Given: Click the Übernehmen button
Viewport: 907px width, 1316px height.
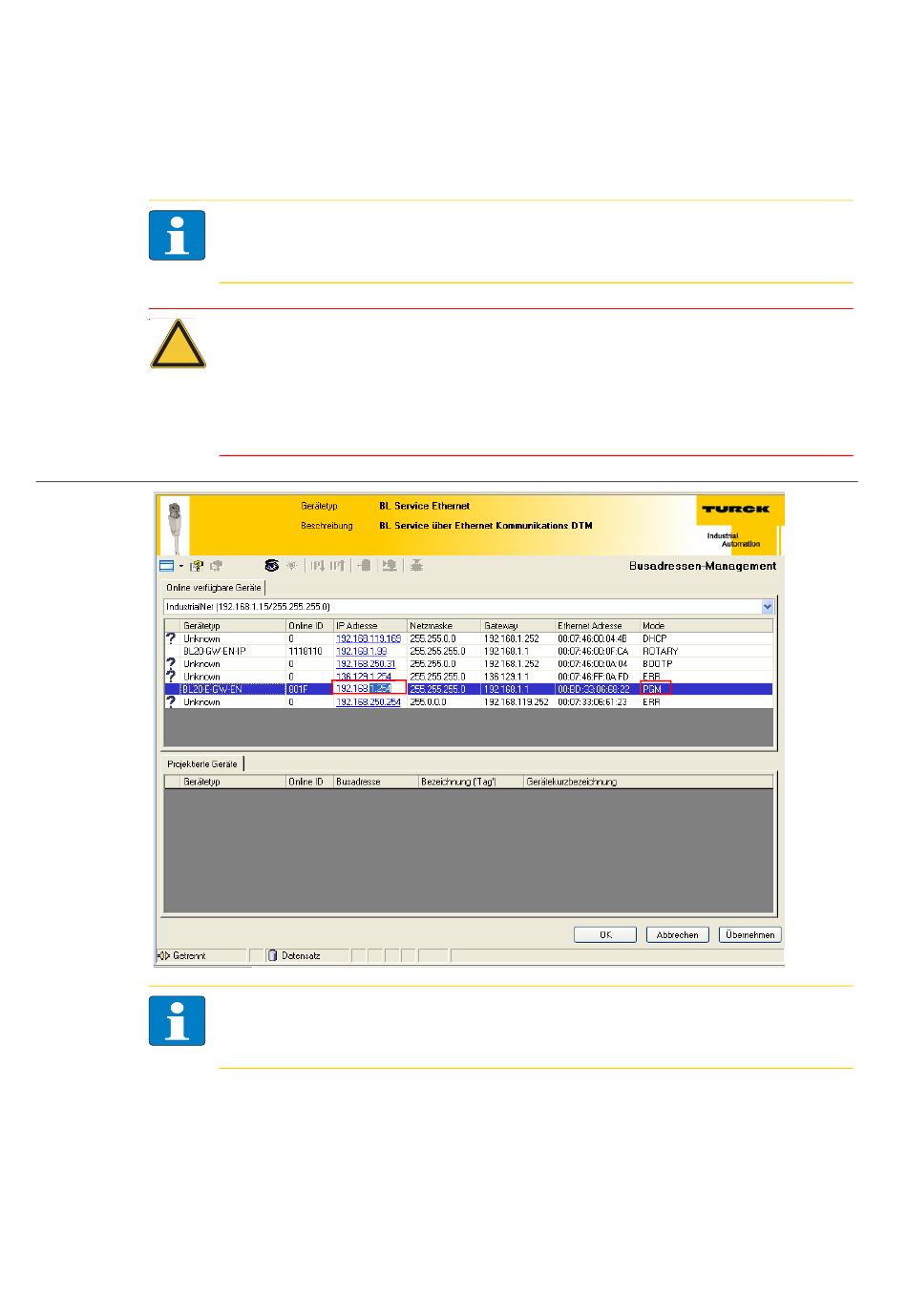Looking at the screenshot, I should pos(750,935).
